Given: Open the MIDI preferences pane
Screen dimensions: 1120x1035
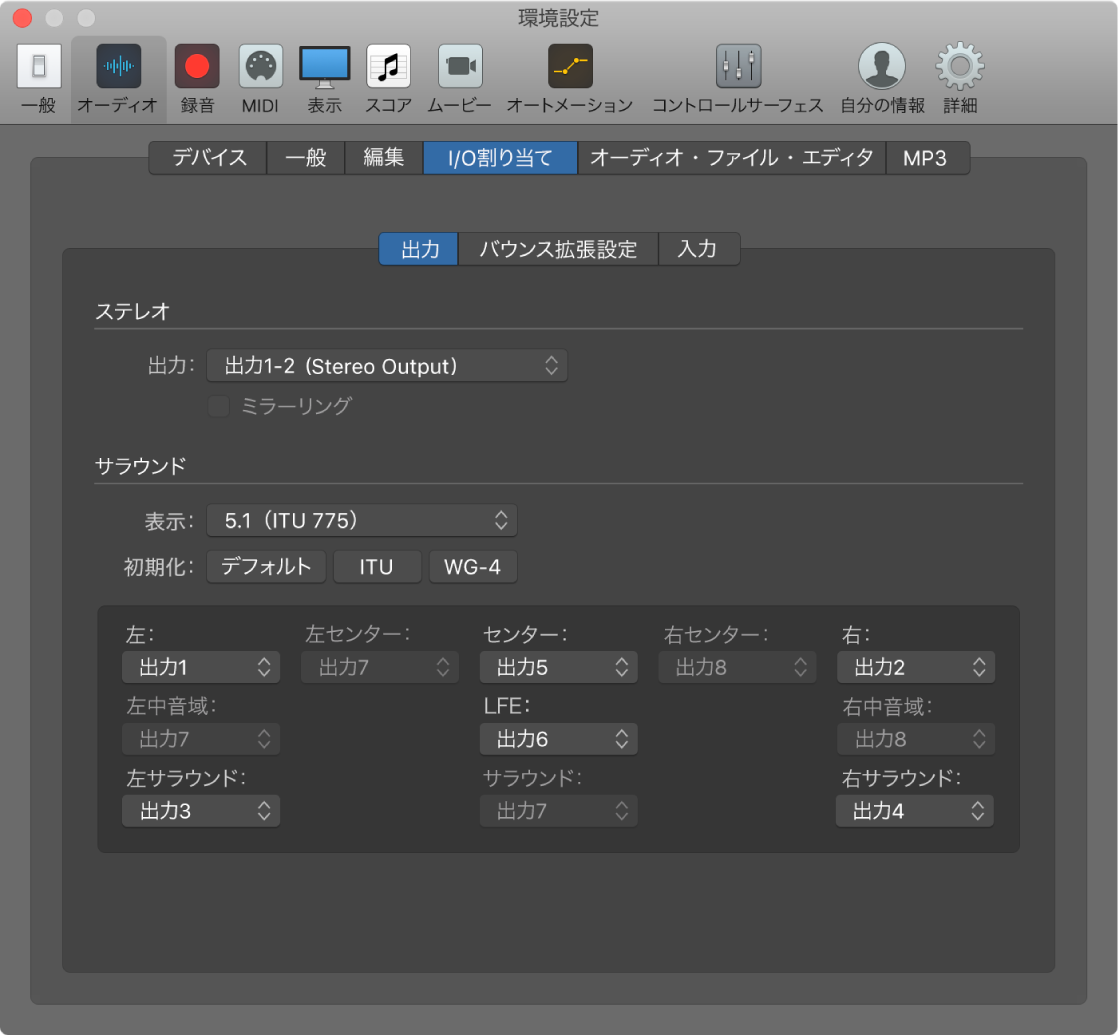Looking at the screenshot, I should (x=260, y=79).
